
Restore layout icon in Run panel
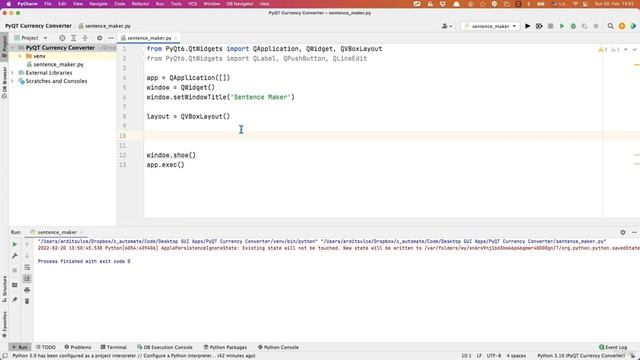15,285
